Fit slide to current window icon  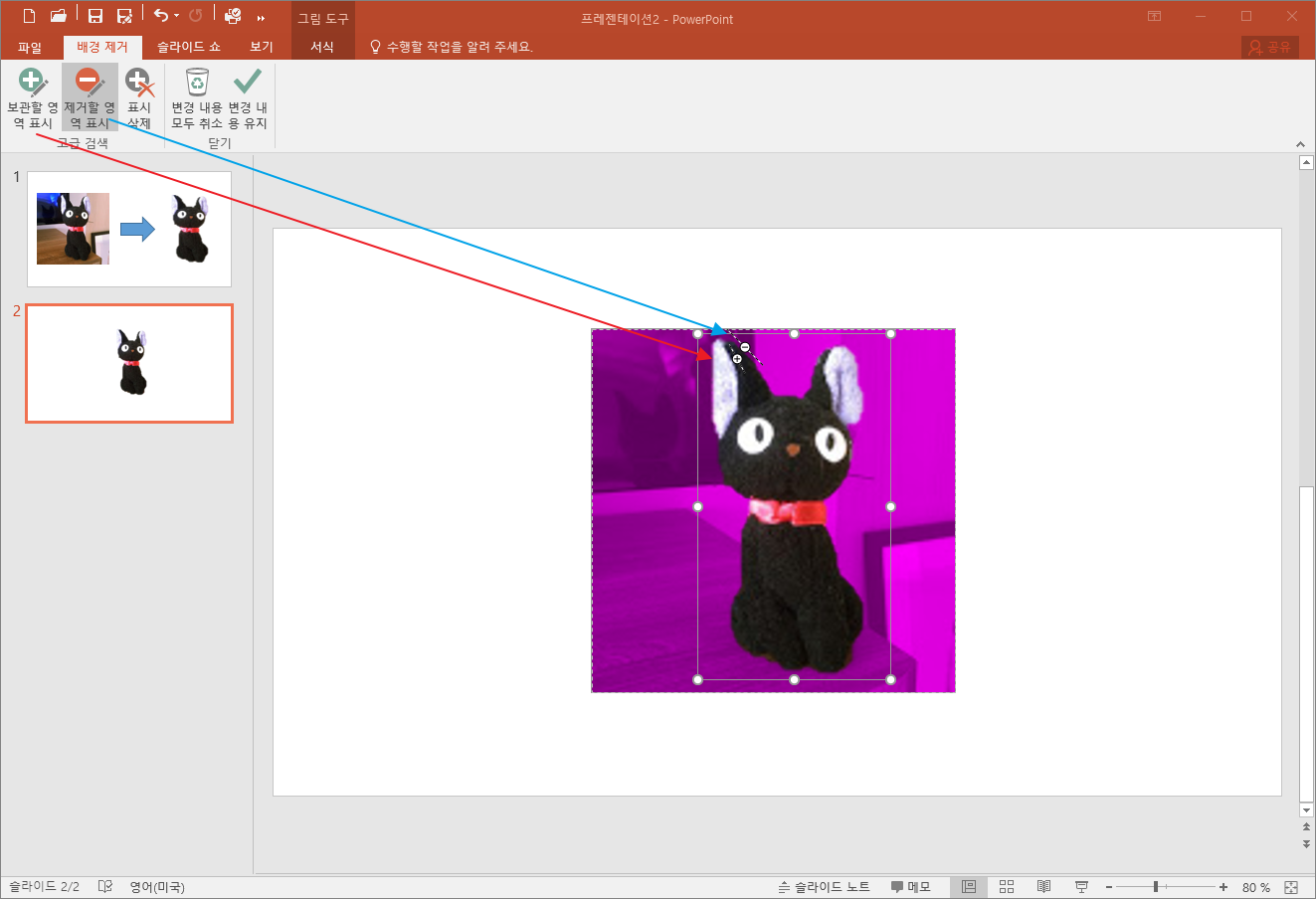(x=1291, y=887)
